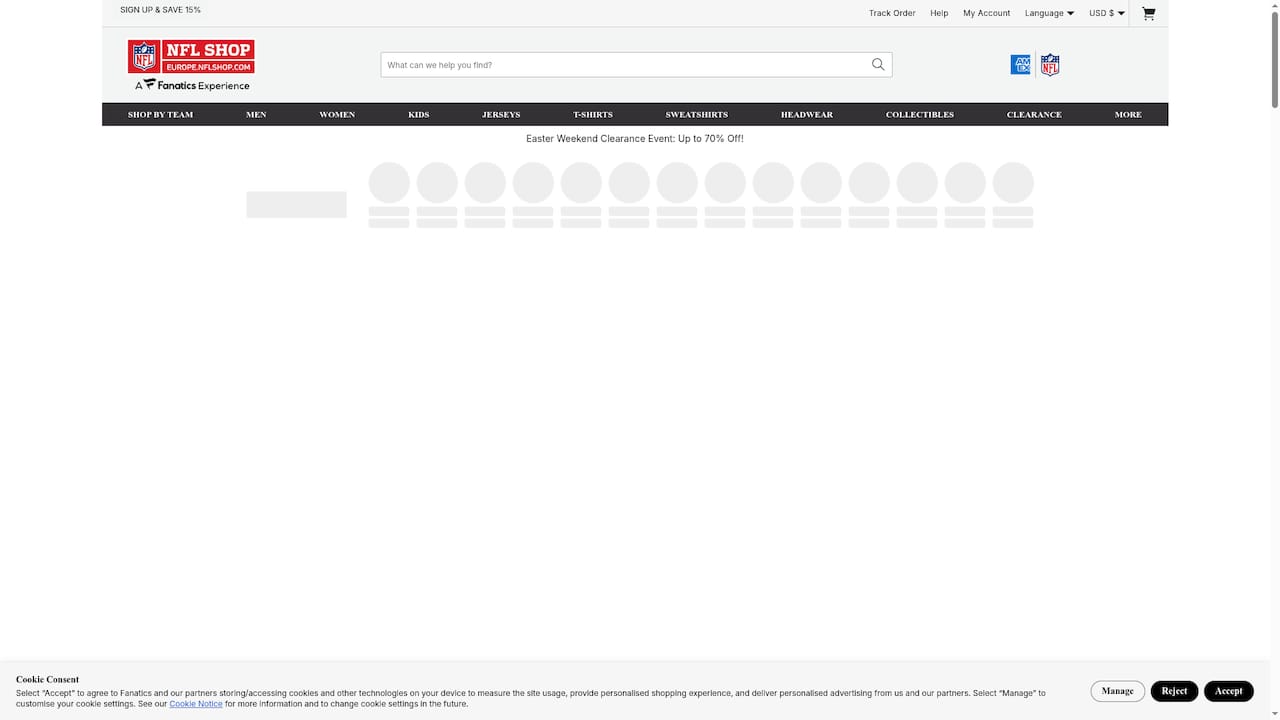The image size is (1280, 720).
Task: Open the Shop By Team menu
Action: [160, 114]
